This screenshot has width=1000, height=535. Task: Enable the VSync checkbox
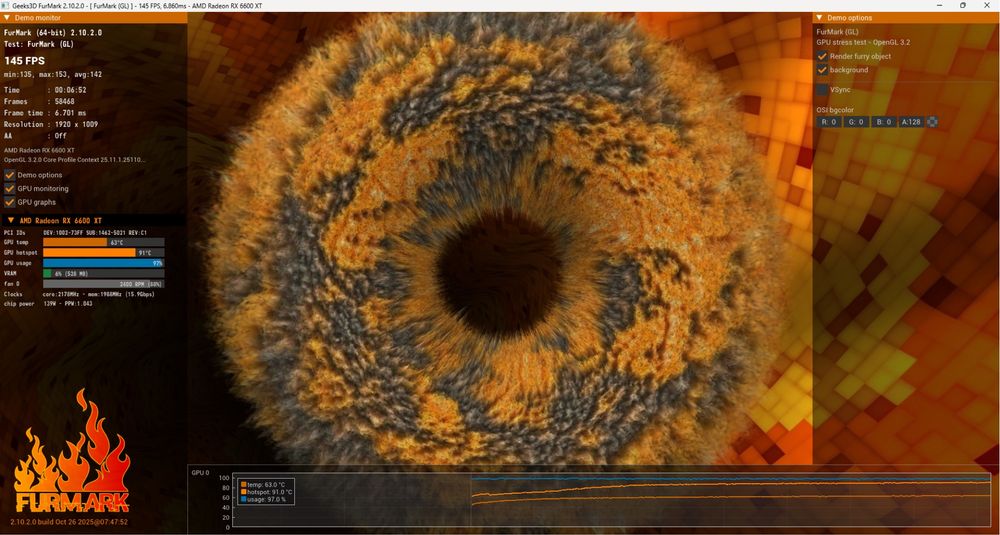point(822,90)
